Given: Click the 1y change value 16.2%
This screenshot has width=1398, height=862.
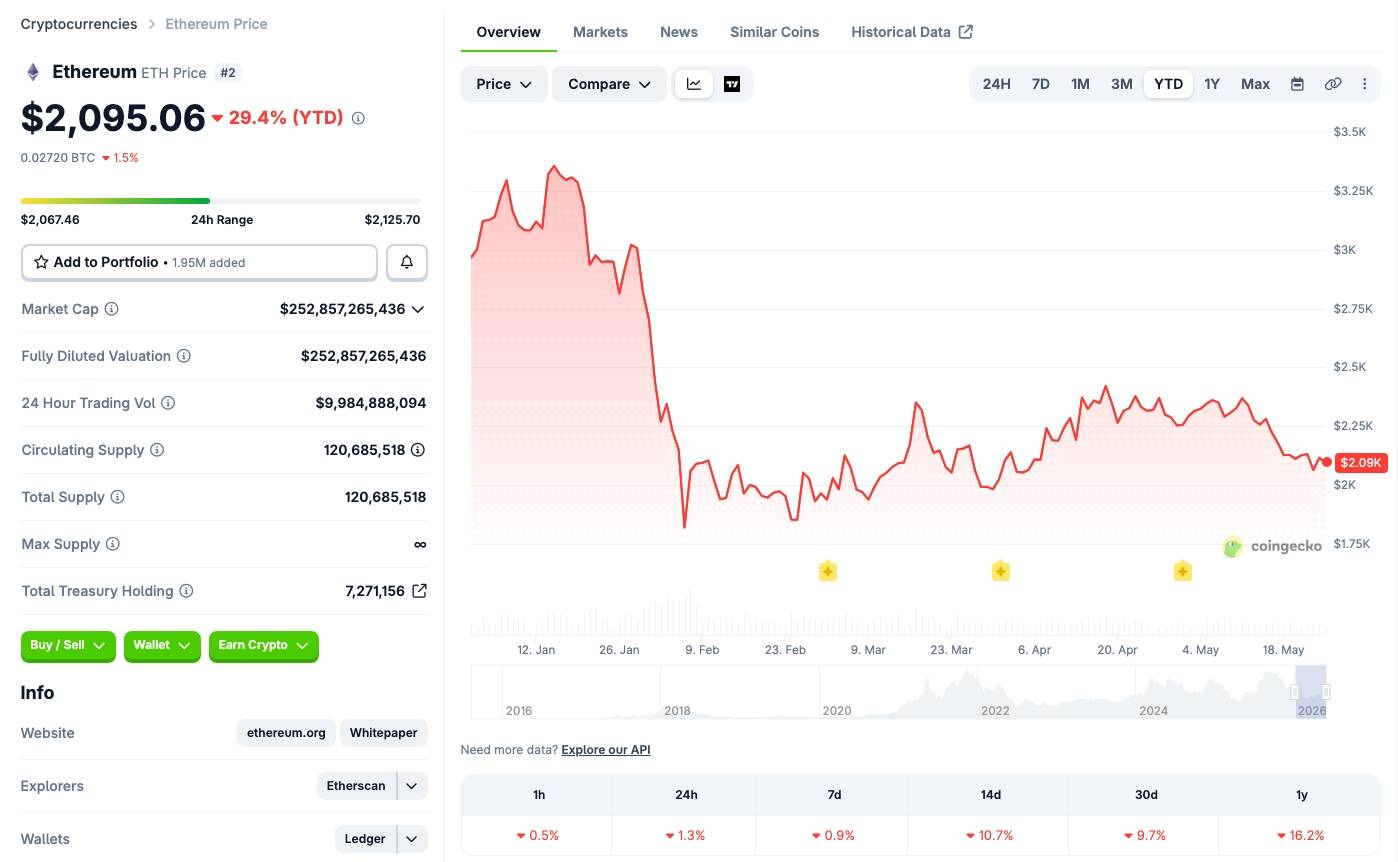Looking at the screenshot, I should pyautogui.click(x=1301, y=835).
